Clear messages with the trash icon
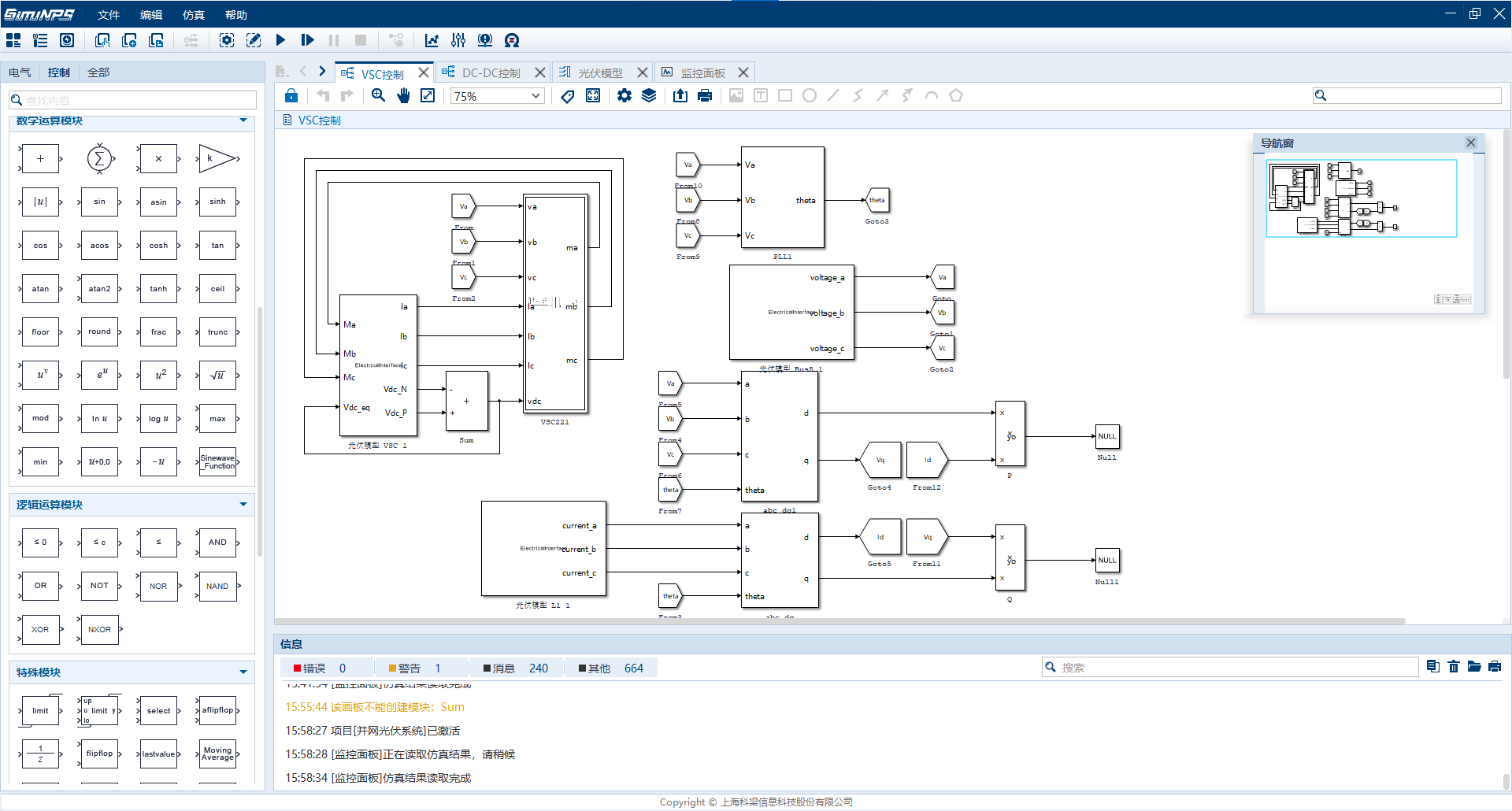 (x=1454, y=667)
